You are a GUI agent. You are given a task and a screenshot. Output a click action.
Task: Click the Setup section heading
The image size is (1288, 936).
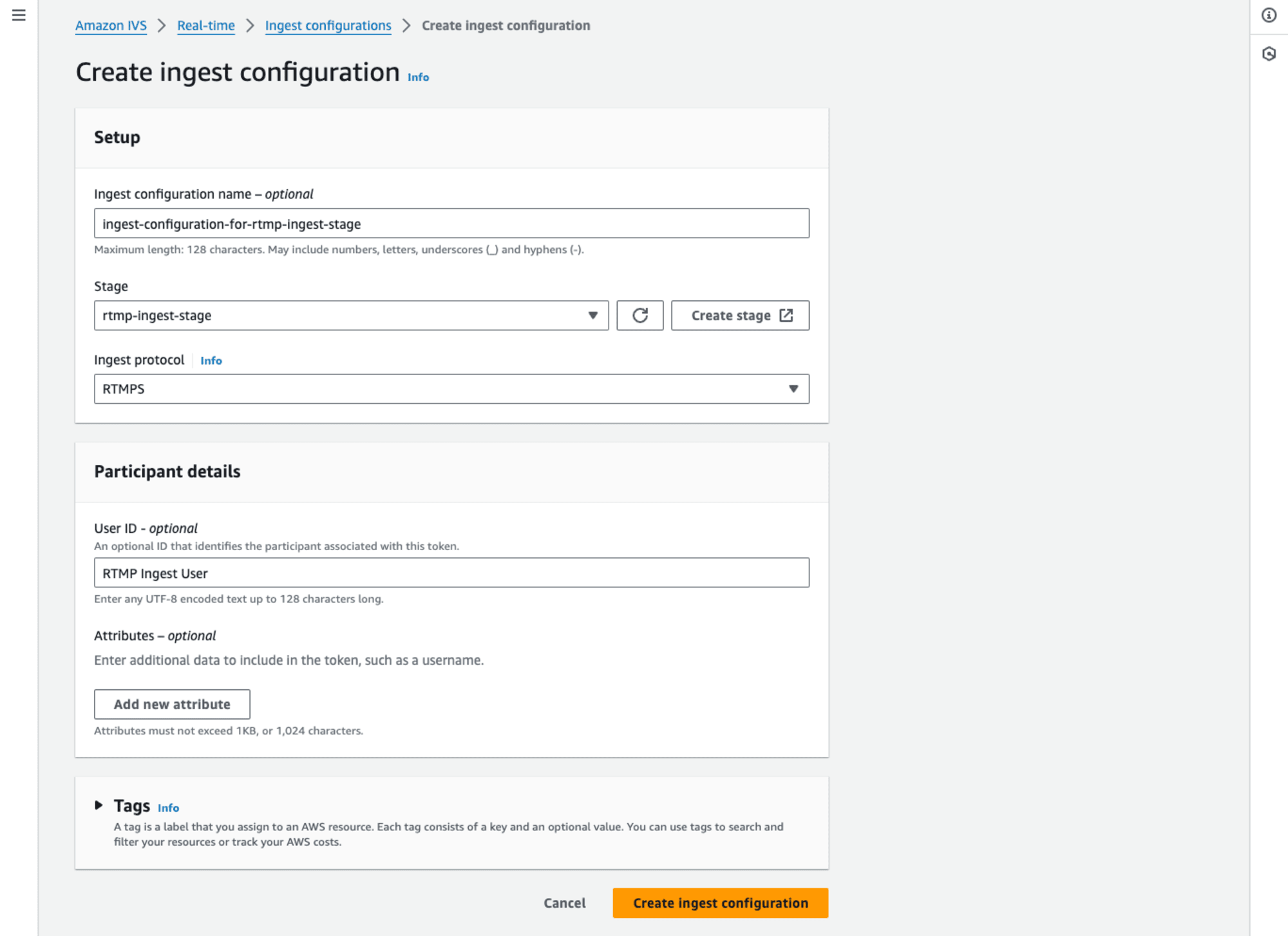tap(117, 137)
